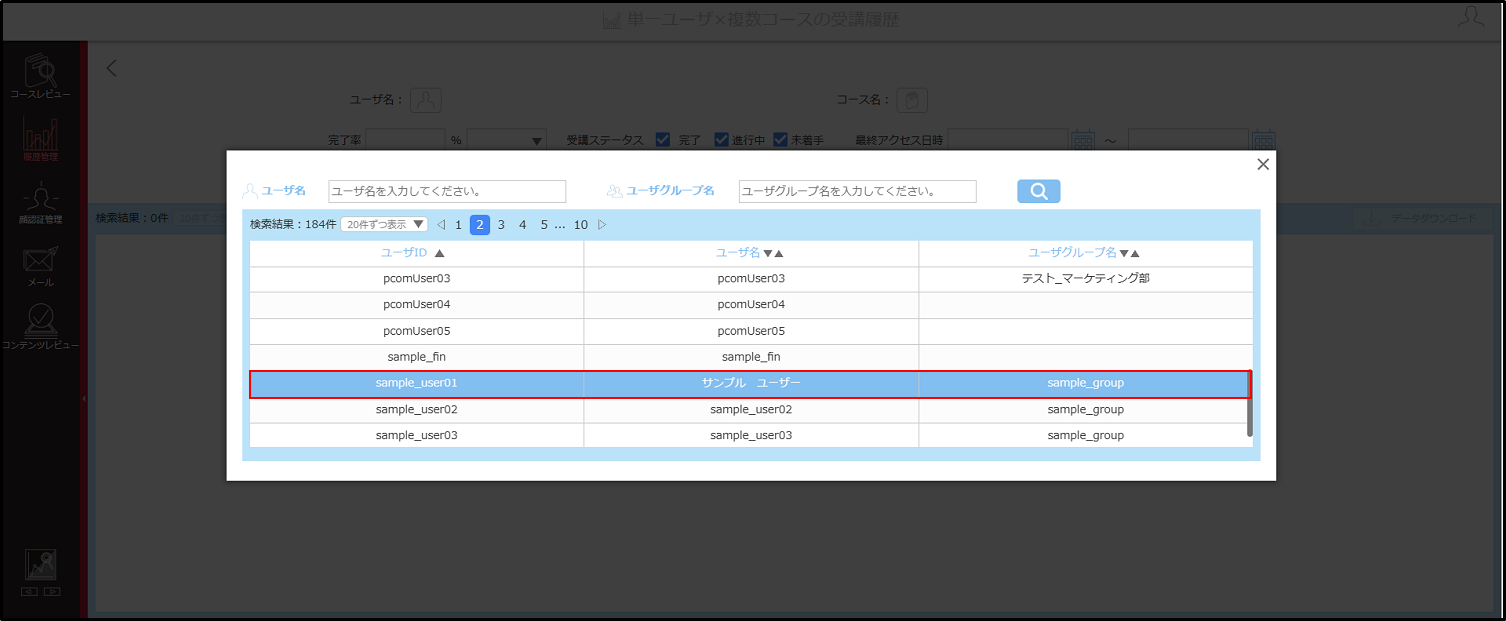
Task: Sort ascending by ユーザID arrow
Action: pyautogui.click(x=440, y=254)
